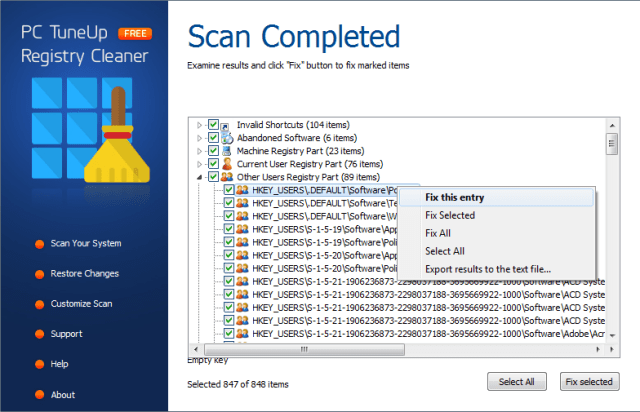This screenshot has width=640, height=412.
Task: Expand the Invalid Shortcuts tree node
Action: tap(200, 125)
